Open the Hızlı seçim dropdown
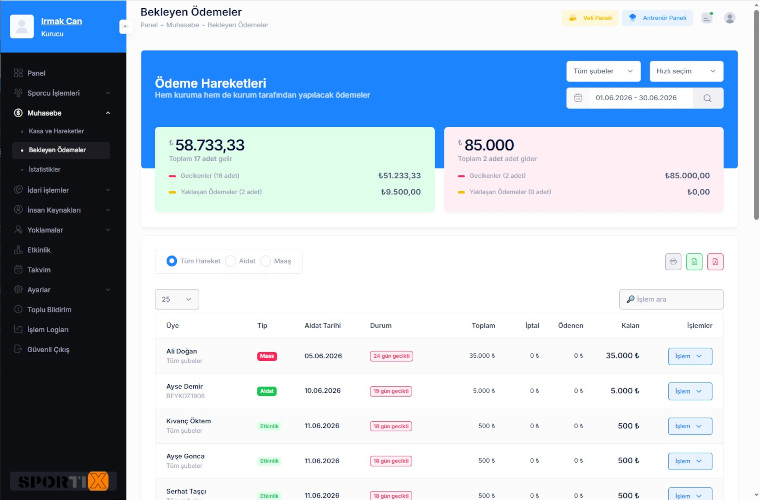Viewport: 760px width, 500px height. pyautogui.click(x=686, y=71)
